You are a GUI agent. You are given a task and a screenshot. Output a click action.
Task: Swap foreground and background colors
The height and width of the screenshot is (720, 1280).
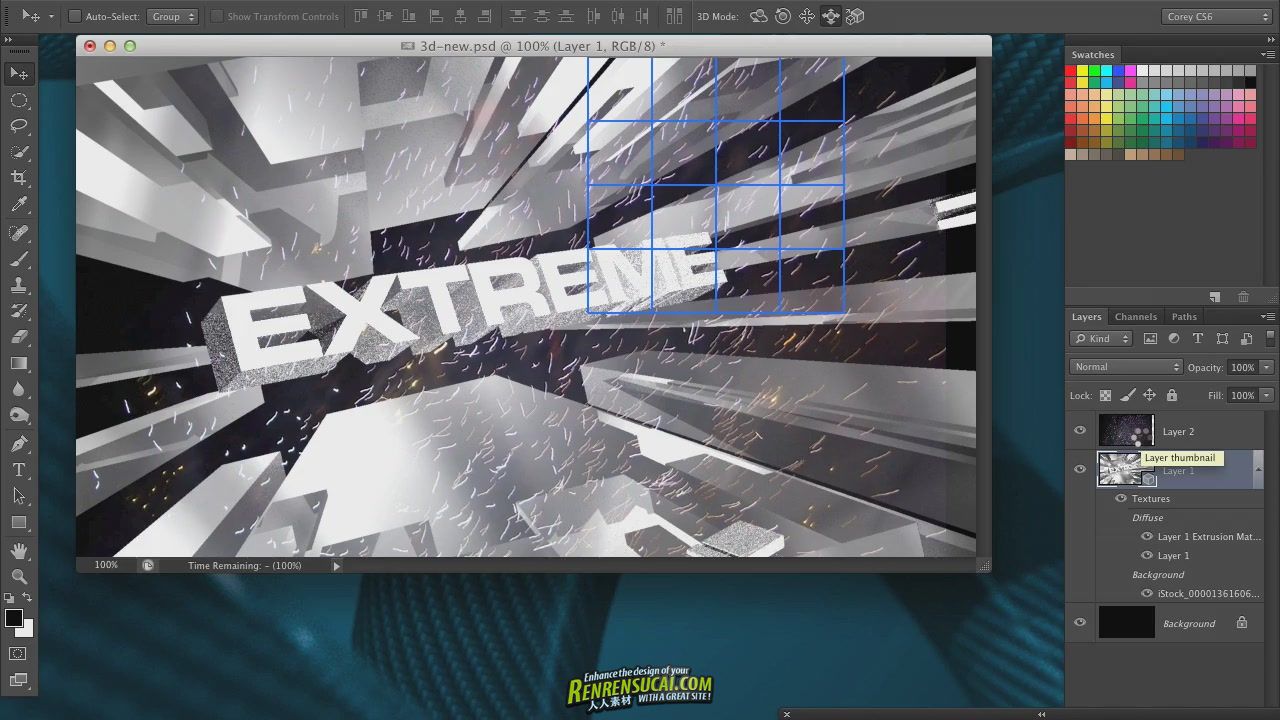(28, 598)
